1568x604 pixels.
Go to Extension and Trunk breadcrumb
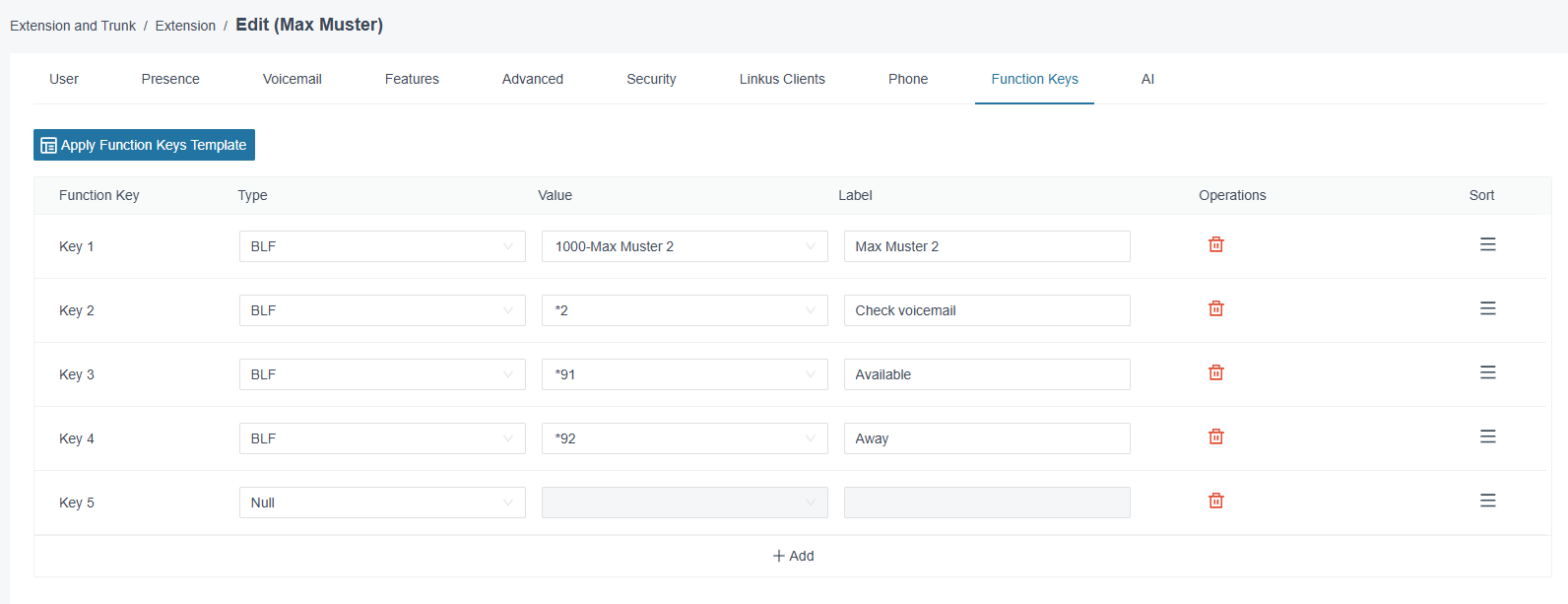click(x=73, y=26)
